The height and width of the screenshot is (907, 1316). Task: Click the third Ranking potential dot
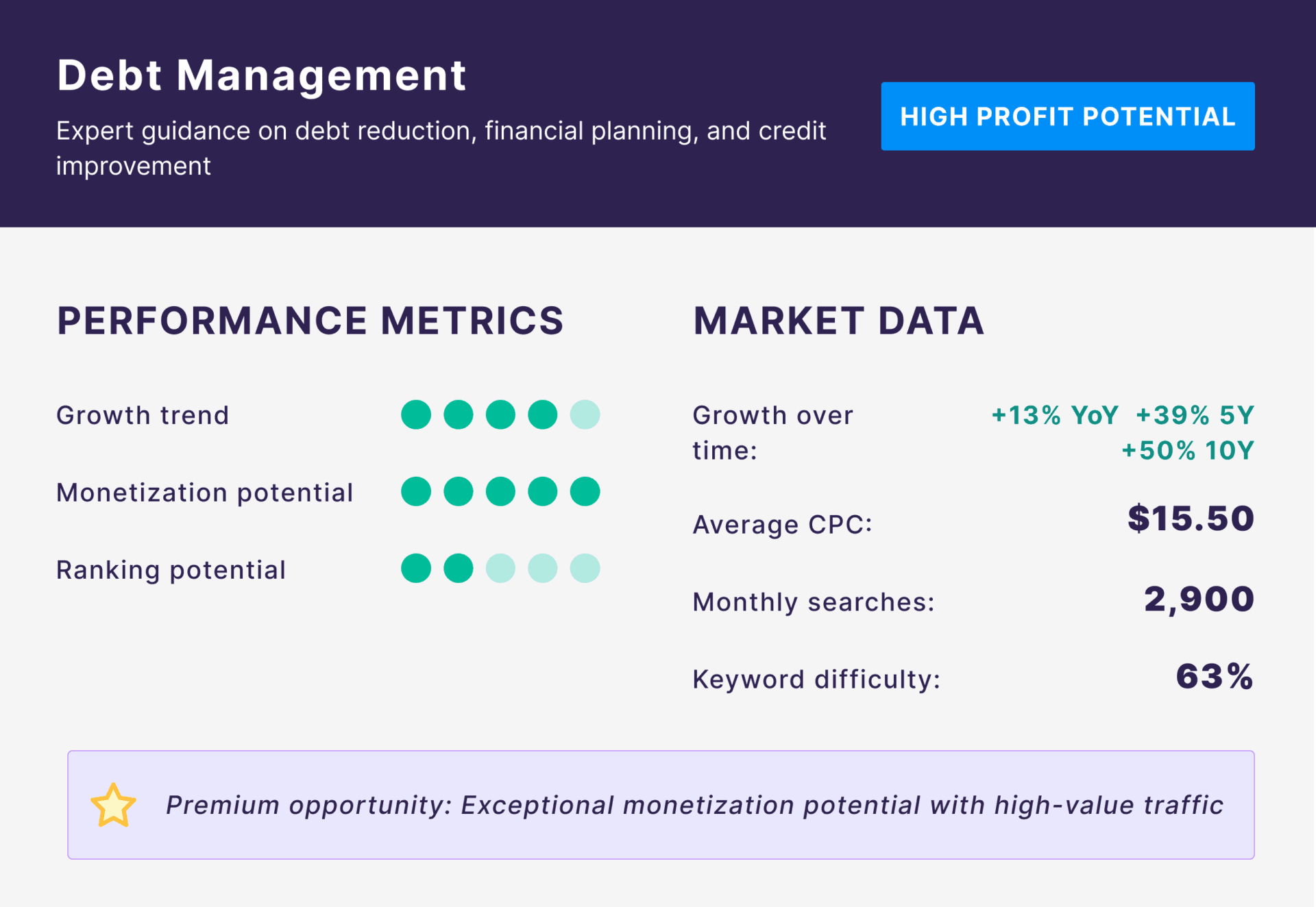500,569
